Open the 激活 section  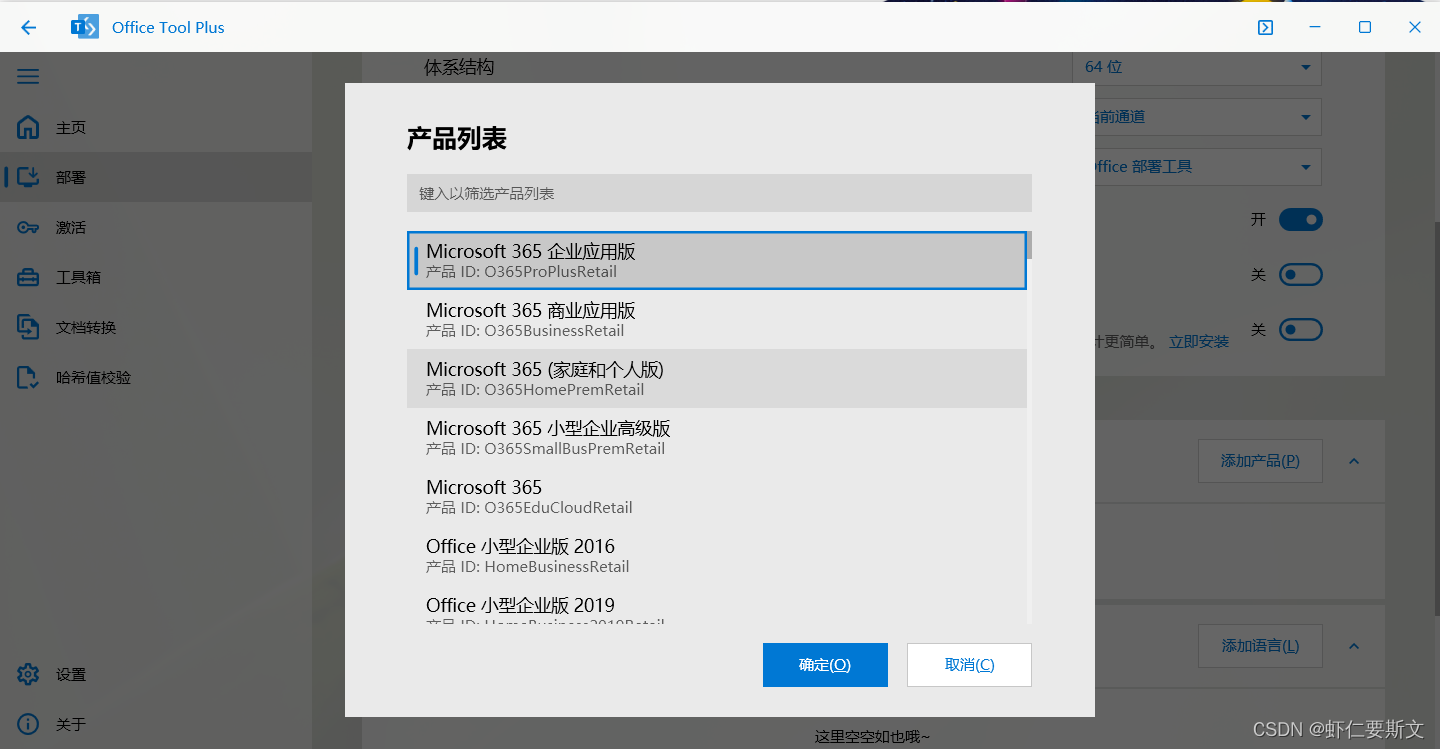tap(156, 227)
